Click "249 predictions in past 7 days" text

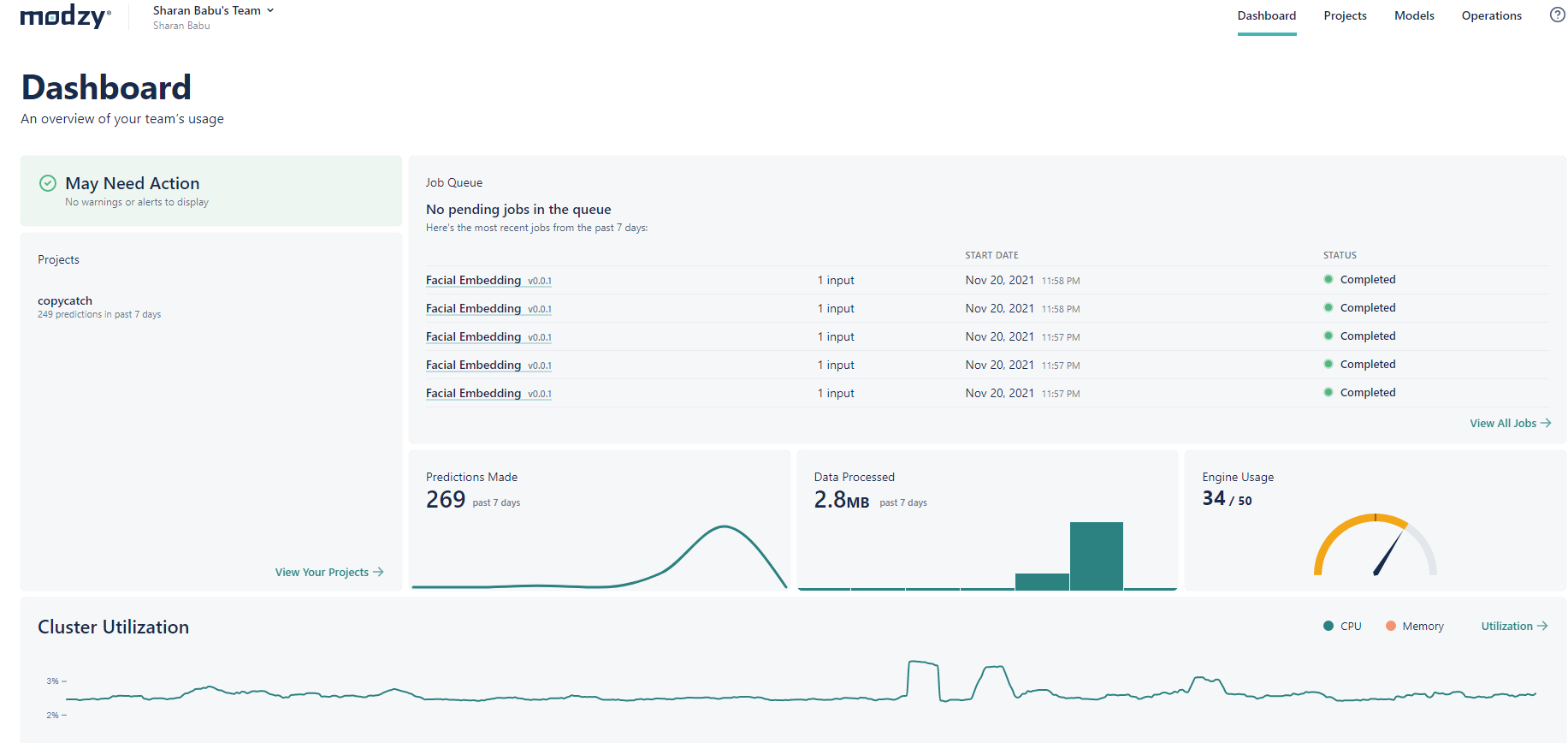pyautogui.click(x=99, y=315)
